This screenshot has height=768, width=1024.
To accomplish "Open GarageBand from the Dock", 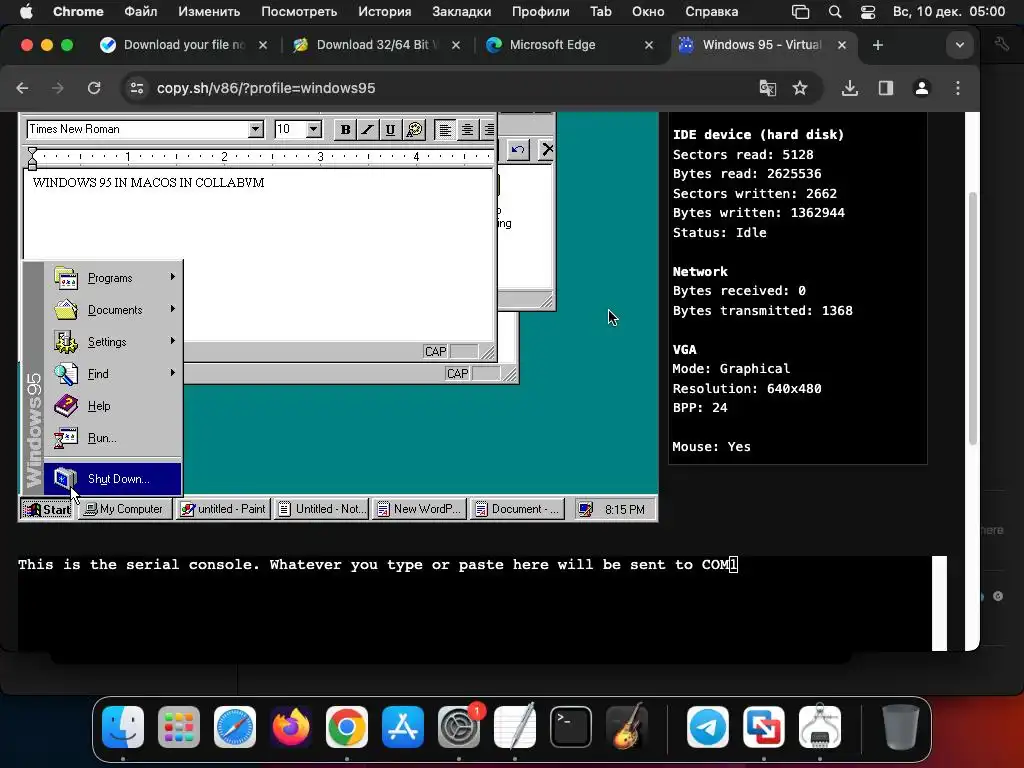I will click(627, 727).
